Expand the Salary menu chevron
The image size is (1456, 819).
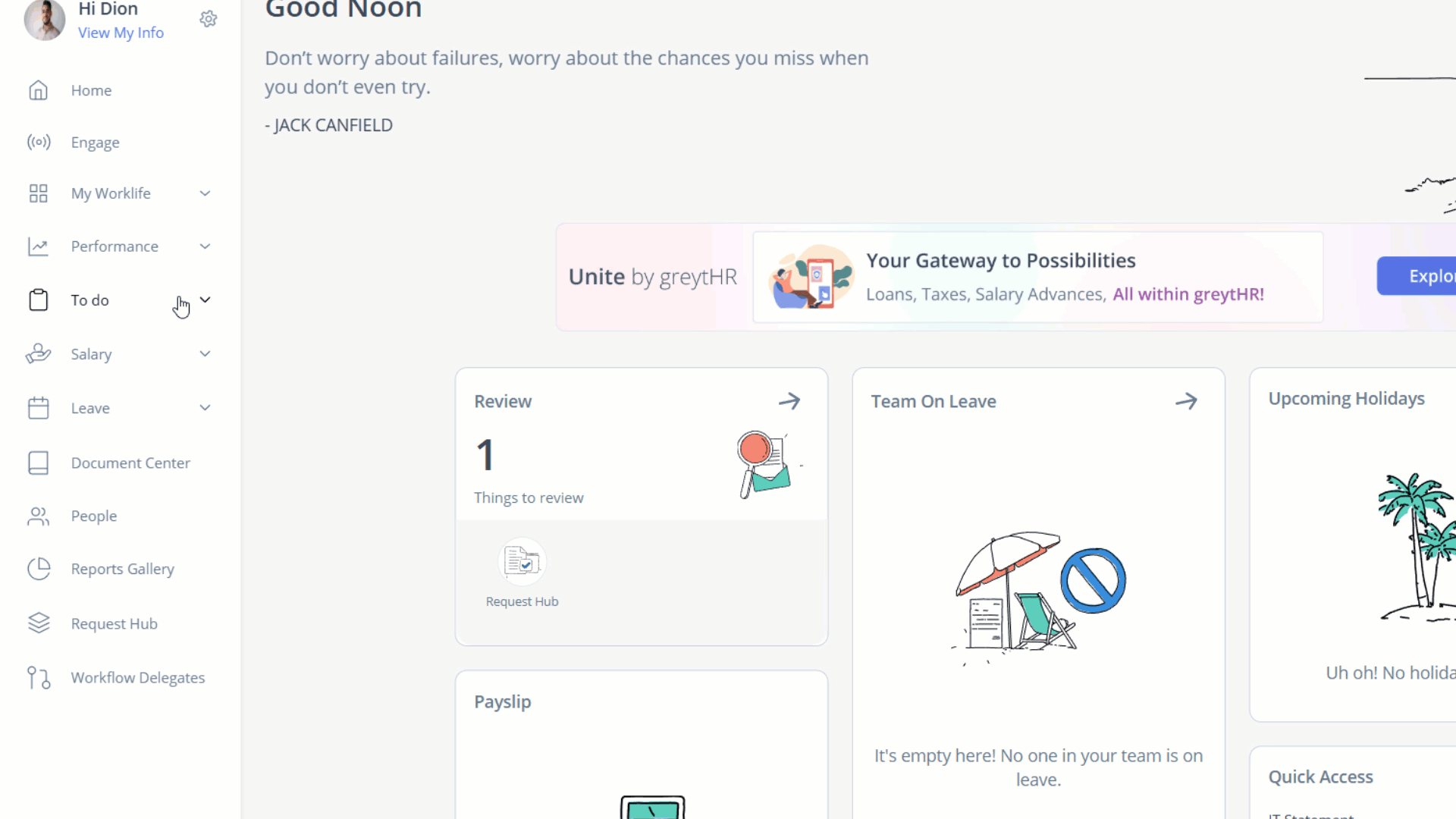coord(205,354)
